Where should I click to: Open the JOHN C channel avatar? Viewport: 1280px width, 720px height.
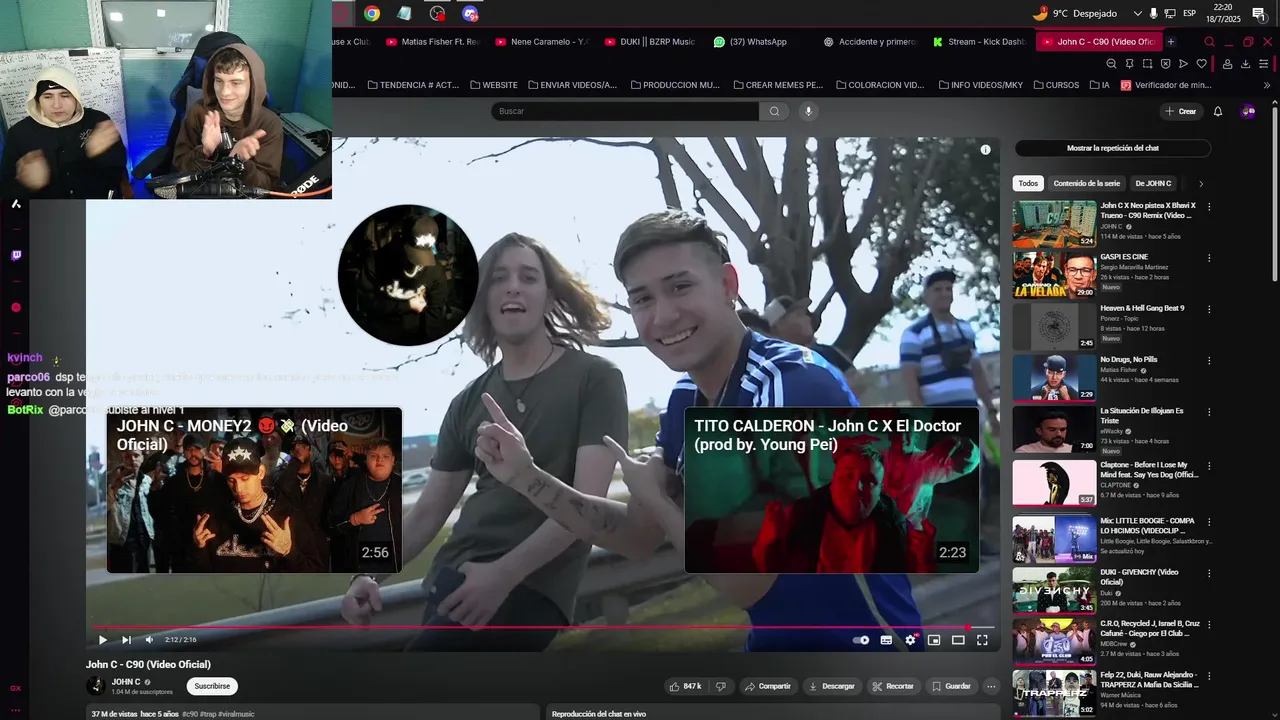point(96,686)
